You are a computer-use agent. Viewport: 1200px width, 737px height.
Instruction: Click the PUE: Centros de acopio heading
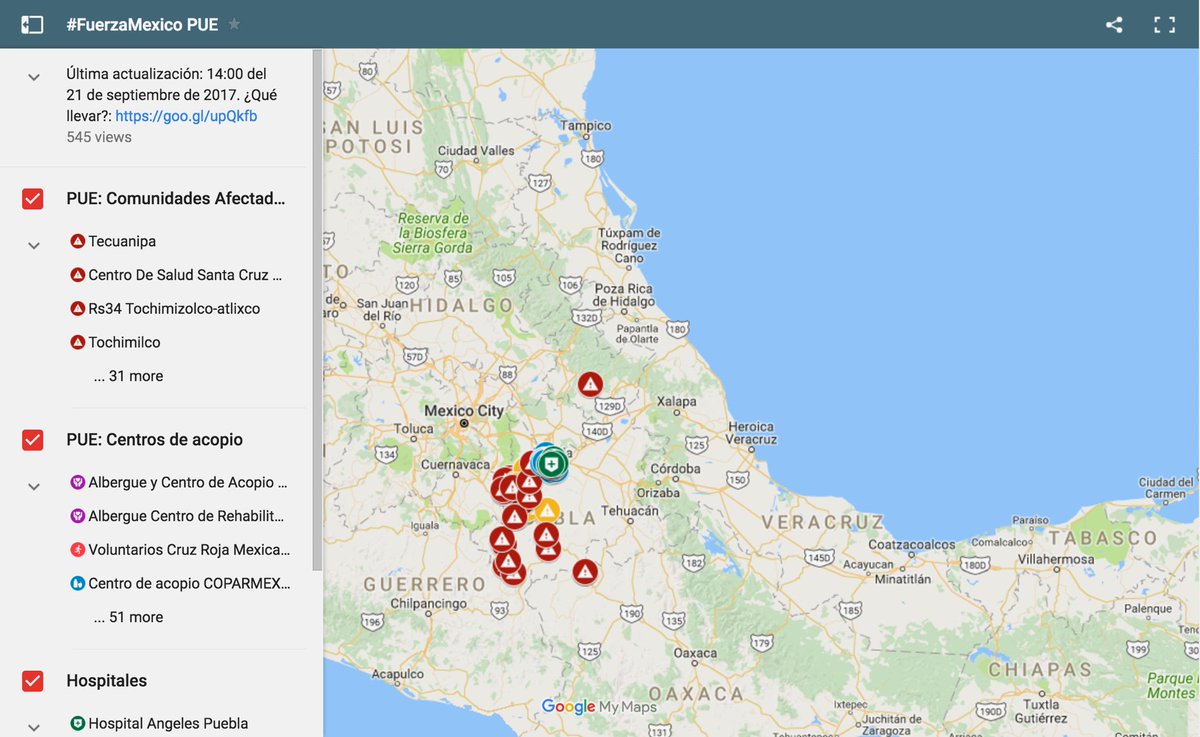[154, 440]
